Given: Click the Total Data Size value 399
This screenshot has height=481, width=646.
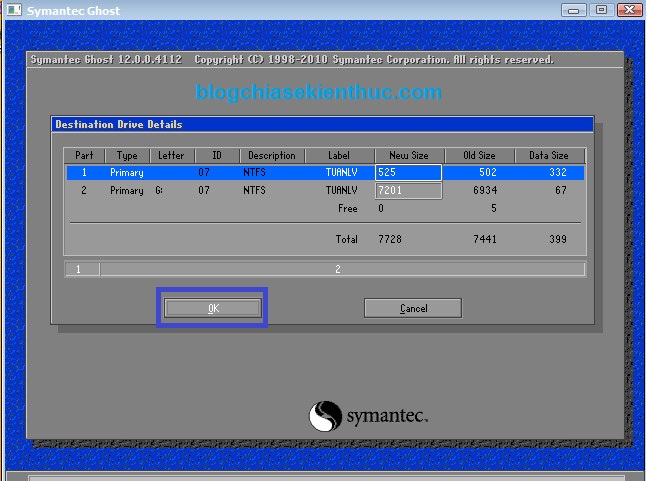Looking at the screenshot, I should 558,239.
